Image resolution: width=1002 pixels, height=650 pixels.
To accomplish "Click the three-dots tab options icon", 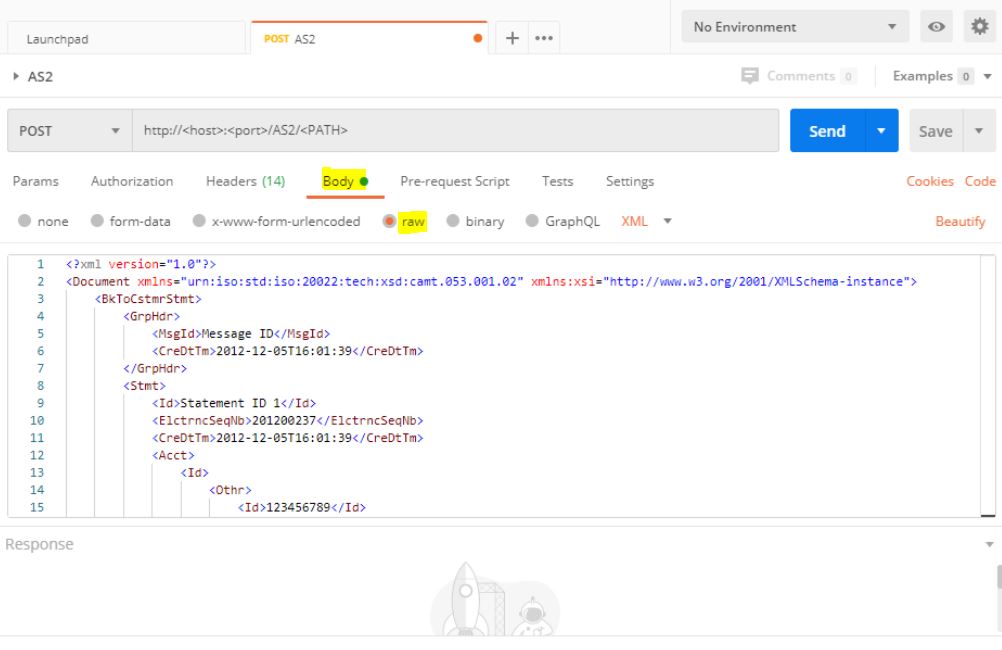I will pos(541,38).
